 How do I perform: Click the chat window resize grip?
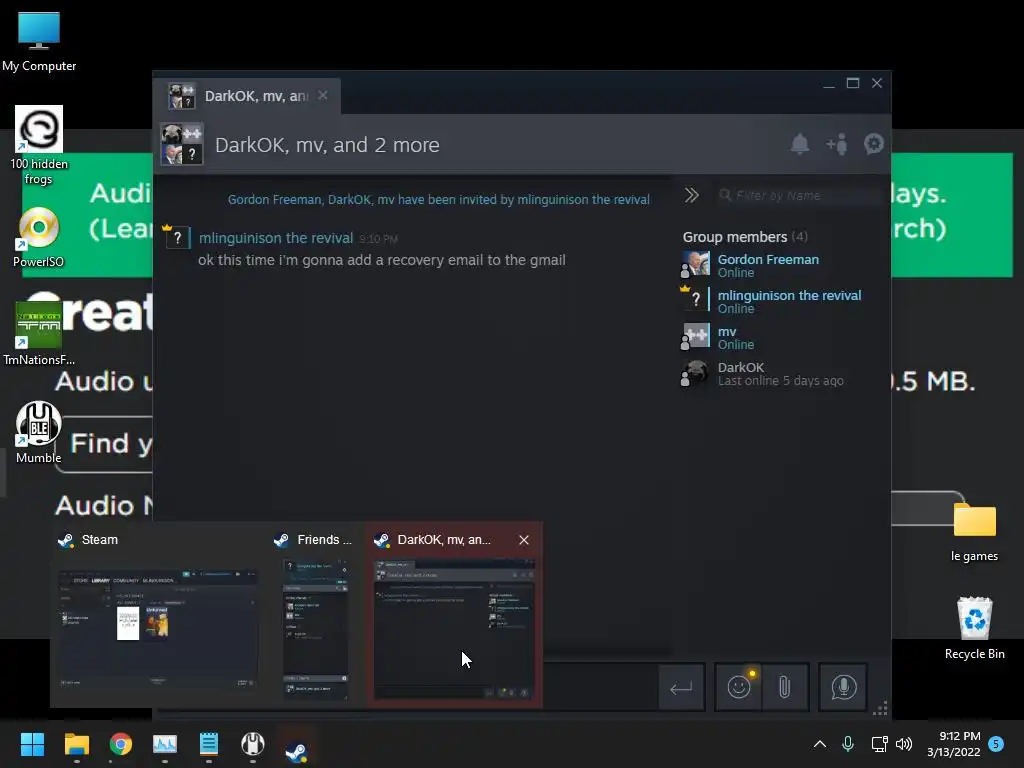click(x=880, y=709)
